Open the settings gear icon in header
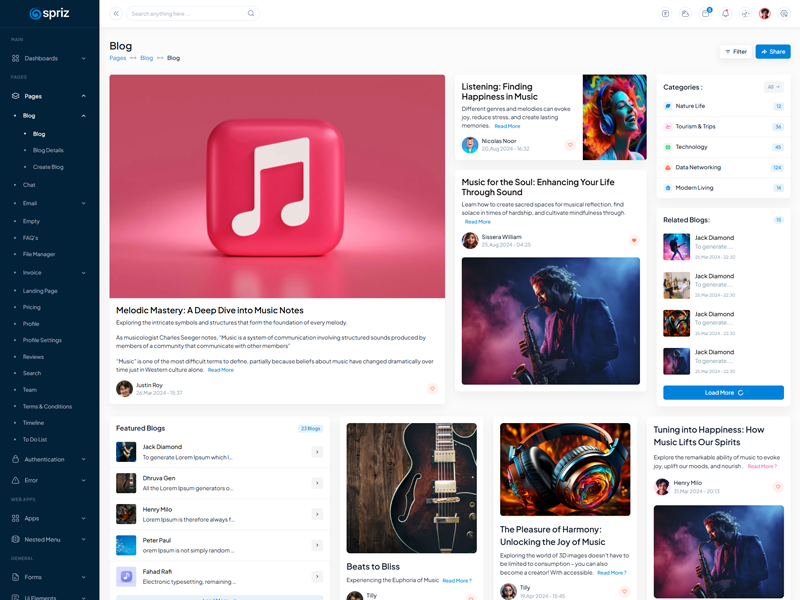This screenshot has height=600, width=800. 784,14
